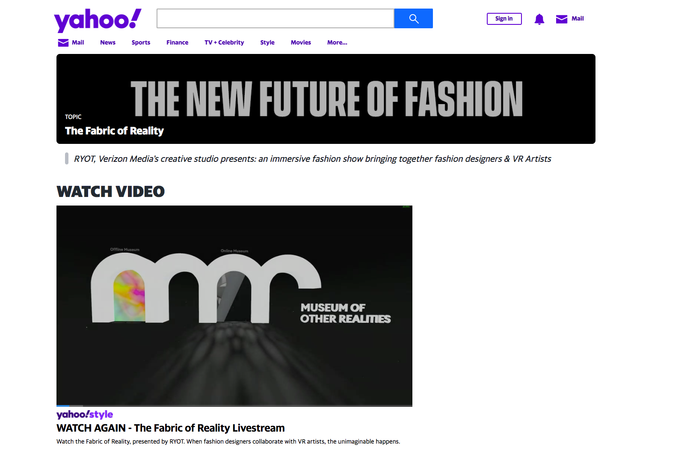This screenshot has width=699, height=471.
Task: Click the envelope icon in the navigation bar
Action: pos(63,43)
